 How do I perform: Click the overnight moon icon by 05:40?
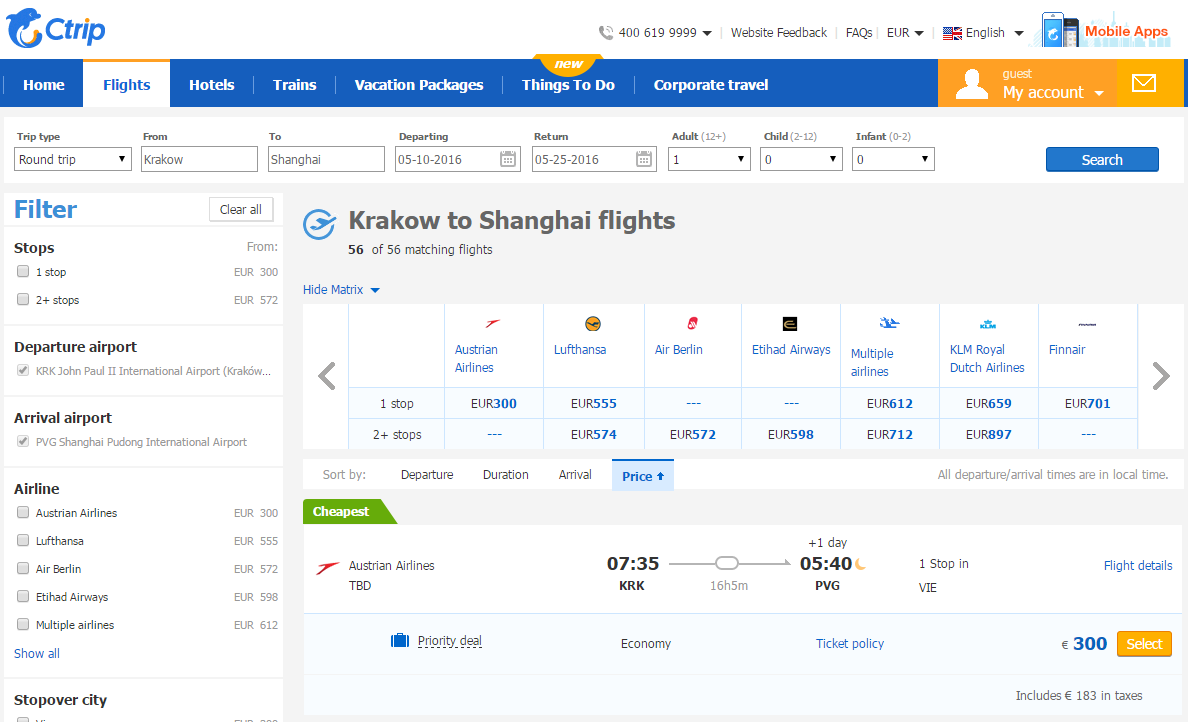point(860,564)
